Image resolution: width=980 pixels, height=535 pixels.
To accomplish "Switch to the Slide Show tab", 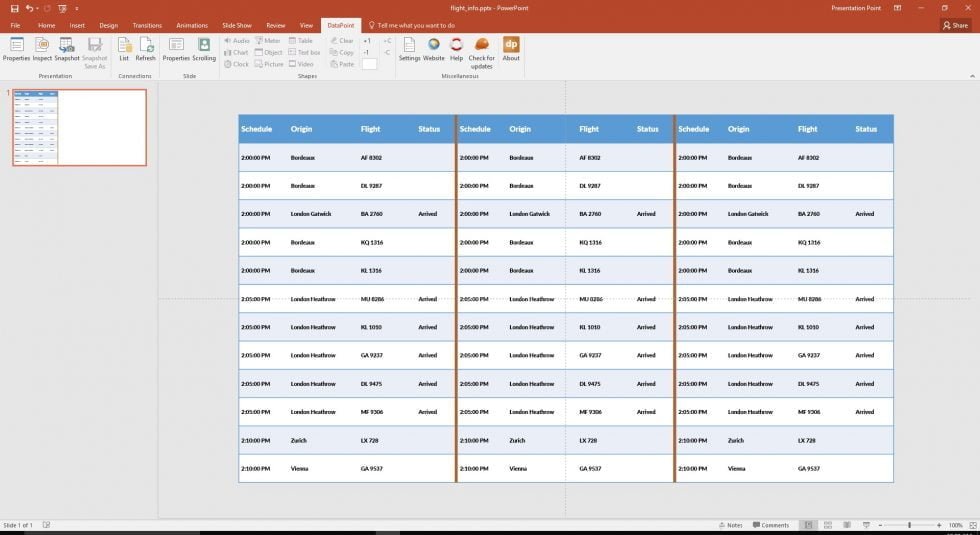I will click(x=237, y=26).
